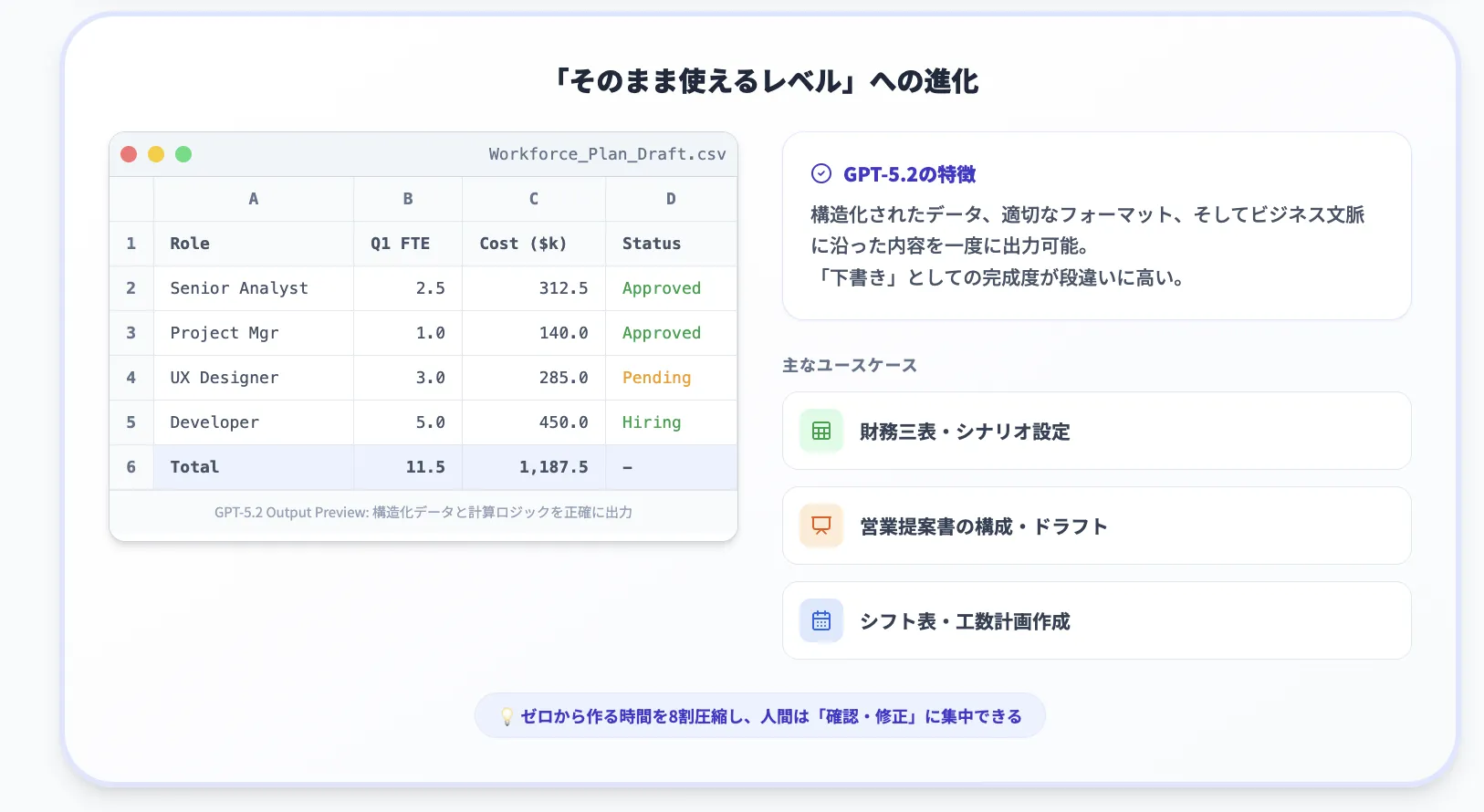Click the checkmark circle icon next to GPT-5.2の特徴
The image size is (1484, 812).
pos(821,173)
